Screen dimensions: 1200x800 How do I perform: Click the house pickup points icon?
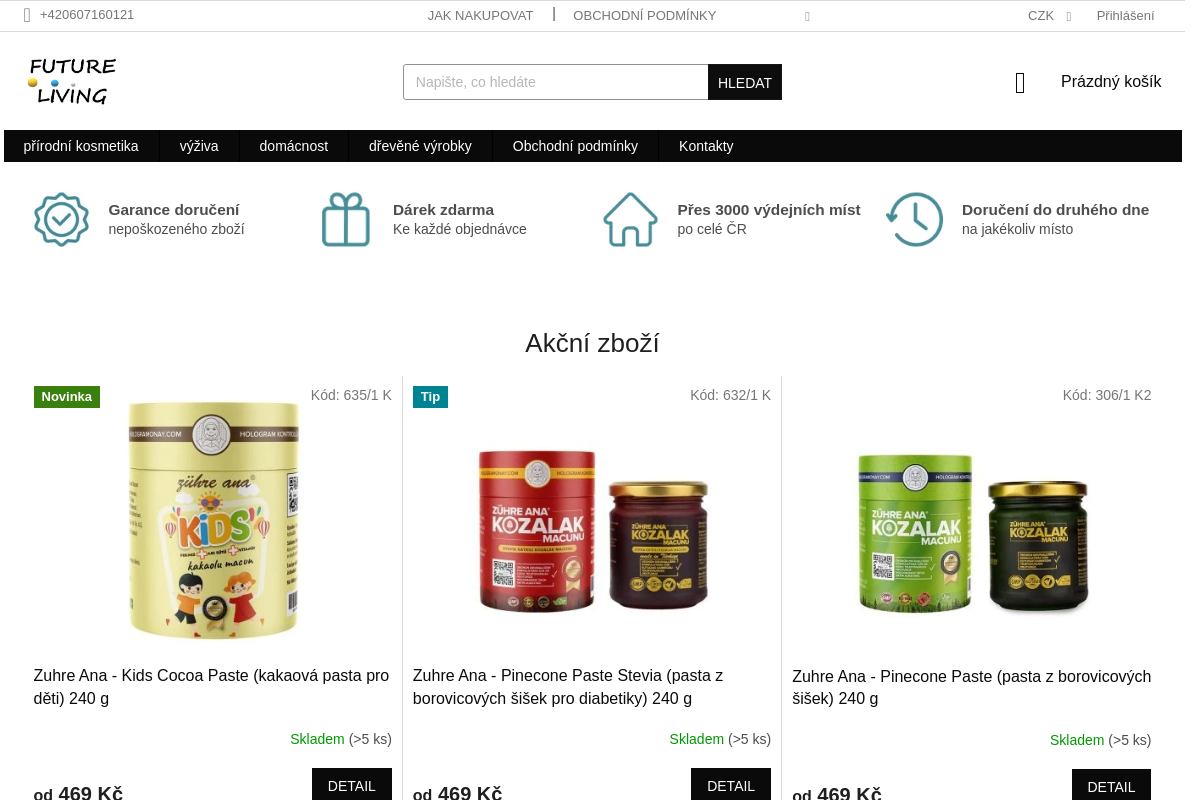630,219
